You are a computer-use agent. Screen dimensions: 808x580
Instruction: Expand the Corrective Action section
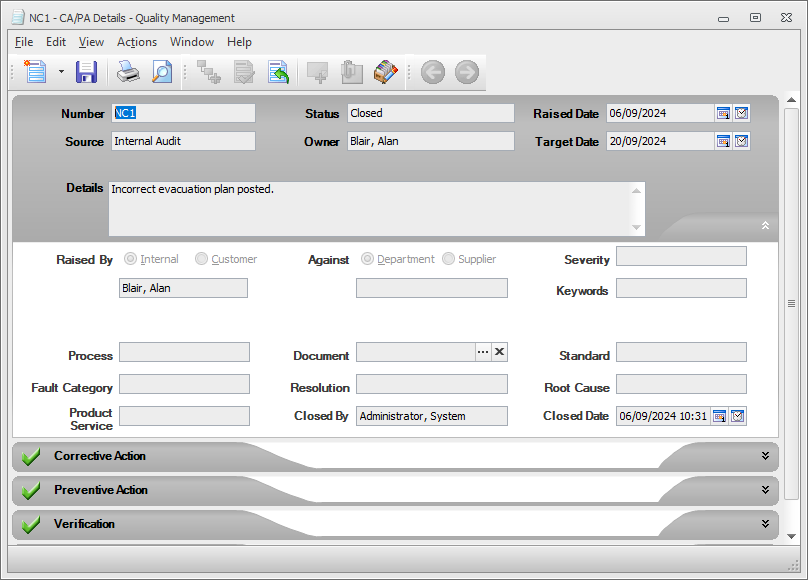click(x=765, y=455)
